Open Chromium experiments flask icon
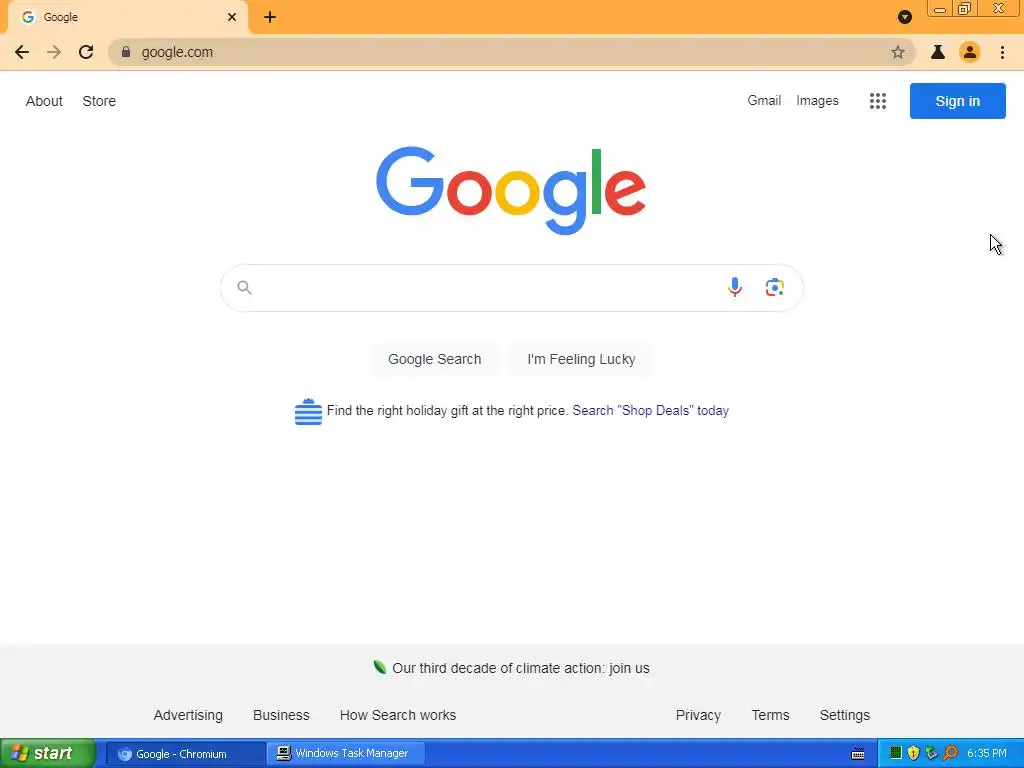This screenshot has width=1024, height=768. (x=938, y=52)
